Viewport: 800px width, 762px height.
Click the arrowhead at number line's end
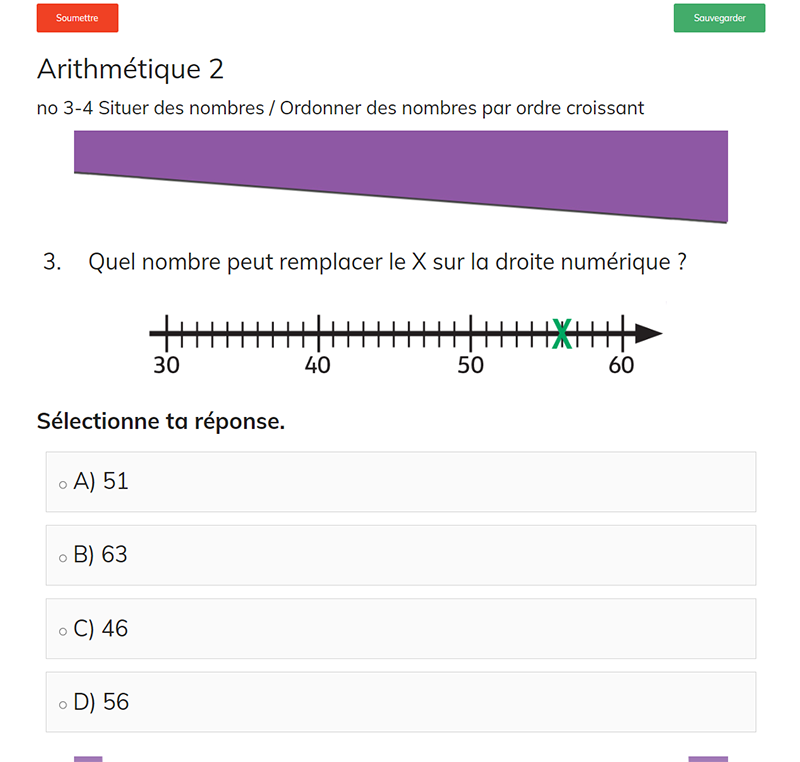click(x=648, y=333)
